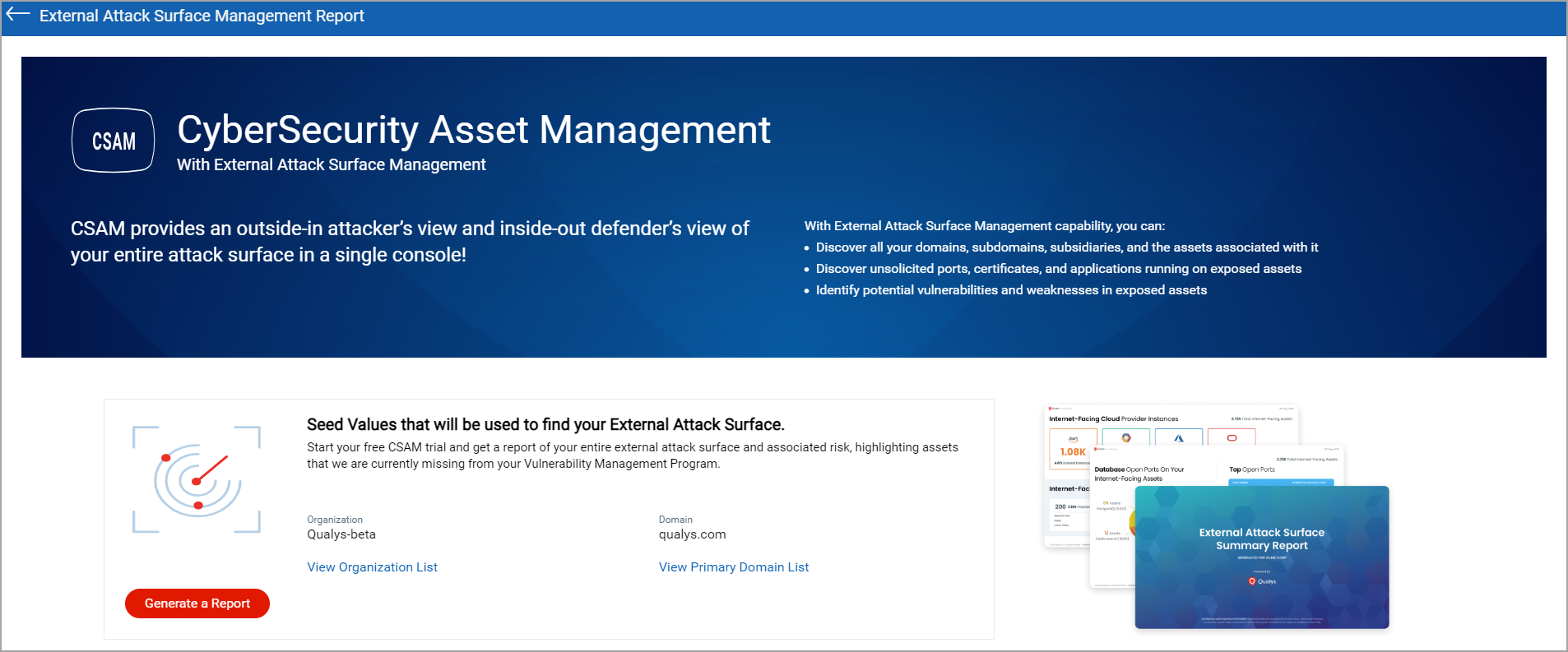This screenshot has height=652, width=1568.
Task: Click the radar scan illustration icon
Action: 197,479
